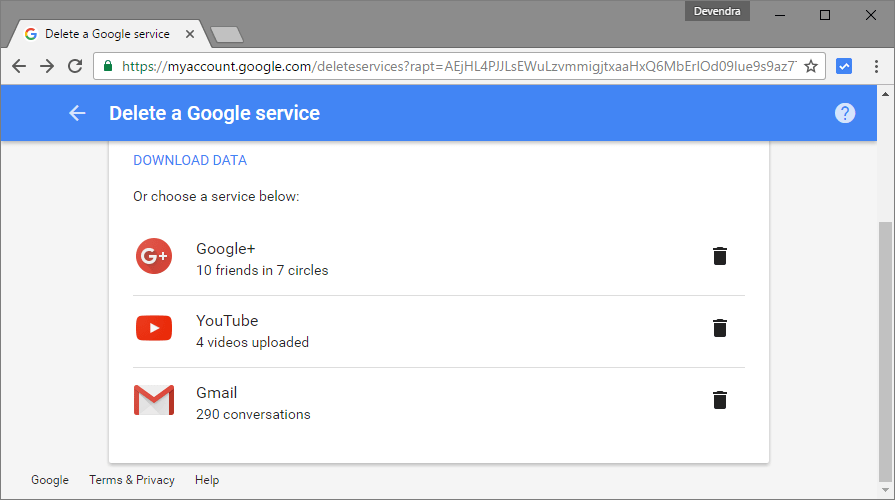The height and width of the screenshot is (500, 895).
Task: Click the Help footer link
Action: 207,480
